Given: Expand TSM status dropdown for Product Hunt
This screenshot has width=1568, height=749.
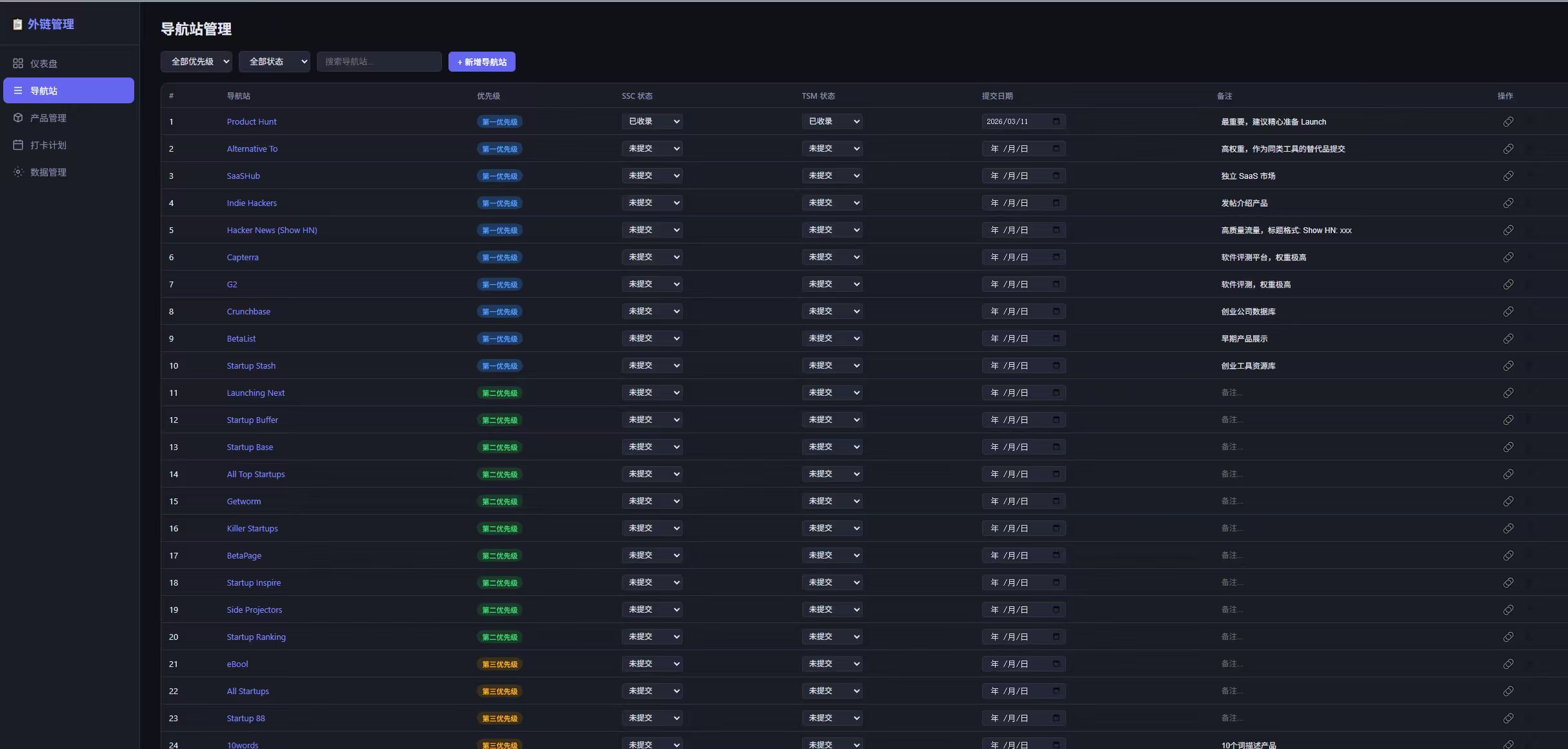Looking at the screenshot, I should pyautogui.click(x=832, y=121).
